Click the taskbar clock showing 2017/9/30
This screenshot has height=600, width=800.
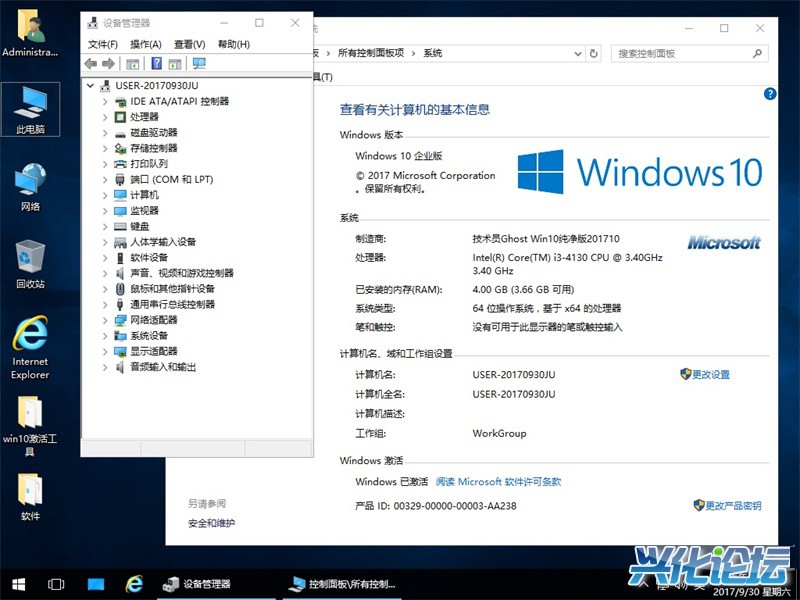751,592
